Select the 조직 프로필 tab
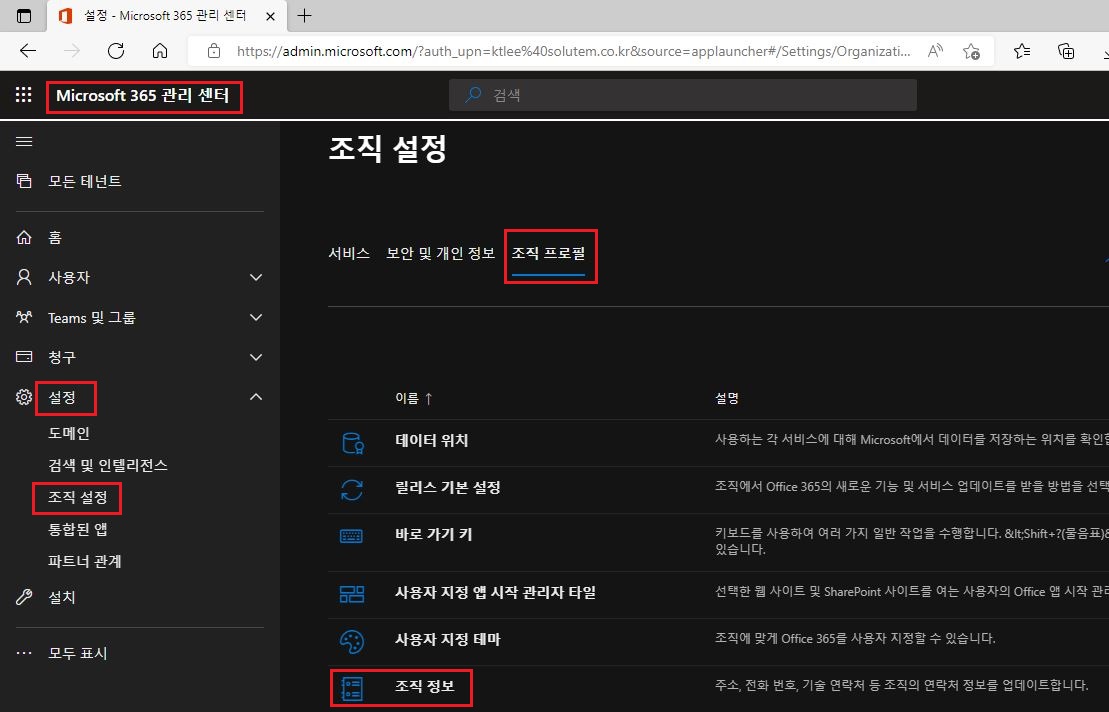This screenshot has width=1109, height=712. click(x=548, y=253)
